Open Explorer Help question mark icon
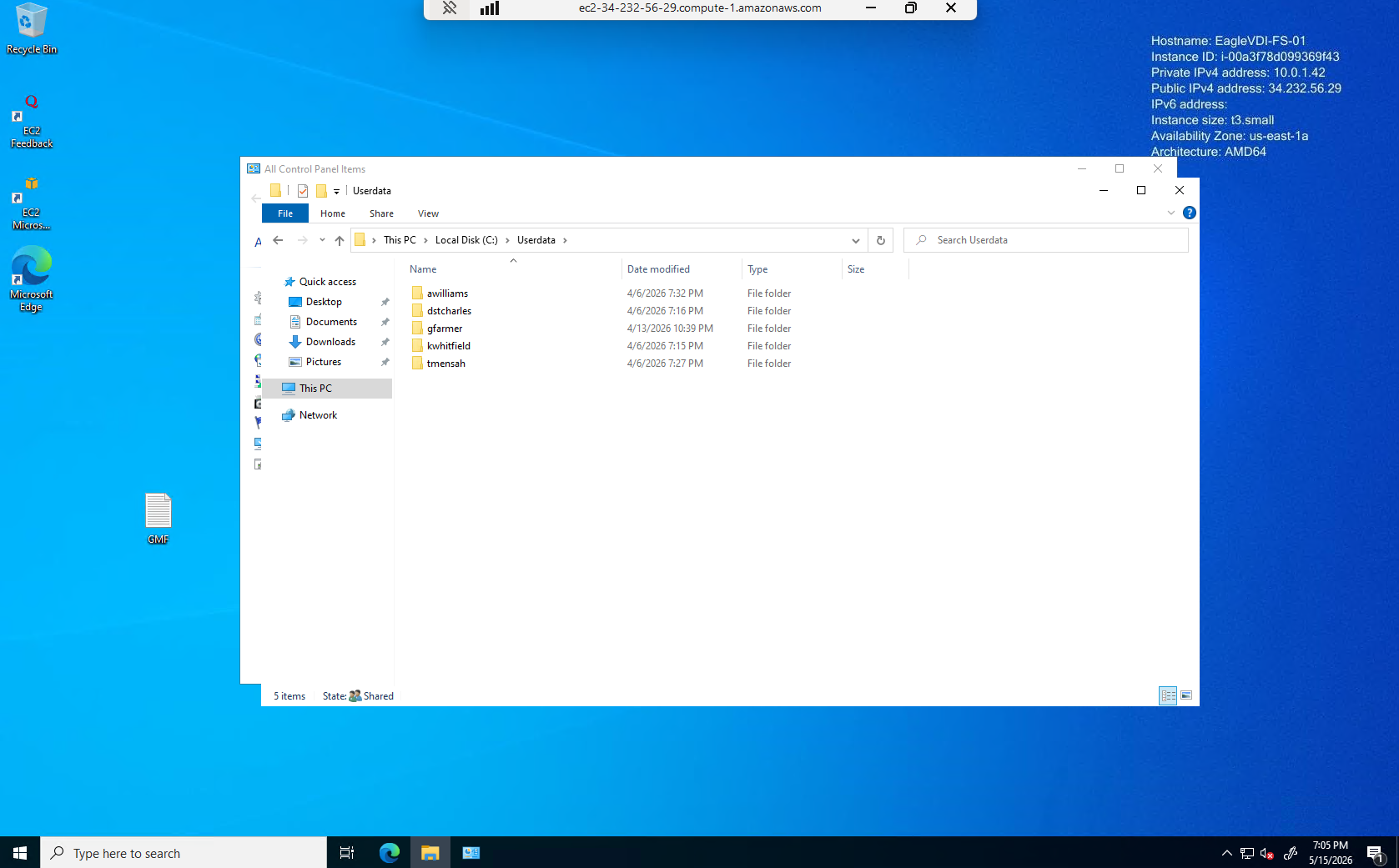 pyautogui.click(x=1190, y=213)
